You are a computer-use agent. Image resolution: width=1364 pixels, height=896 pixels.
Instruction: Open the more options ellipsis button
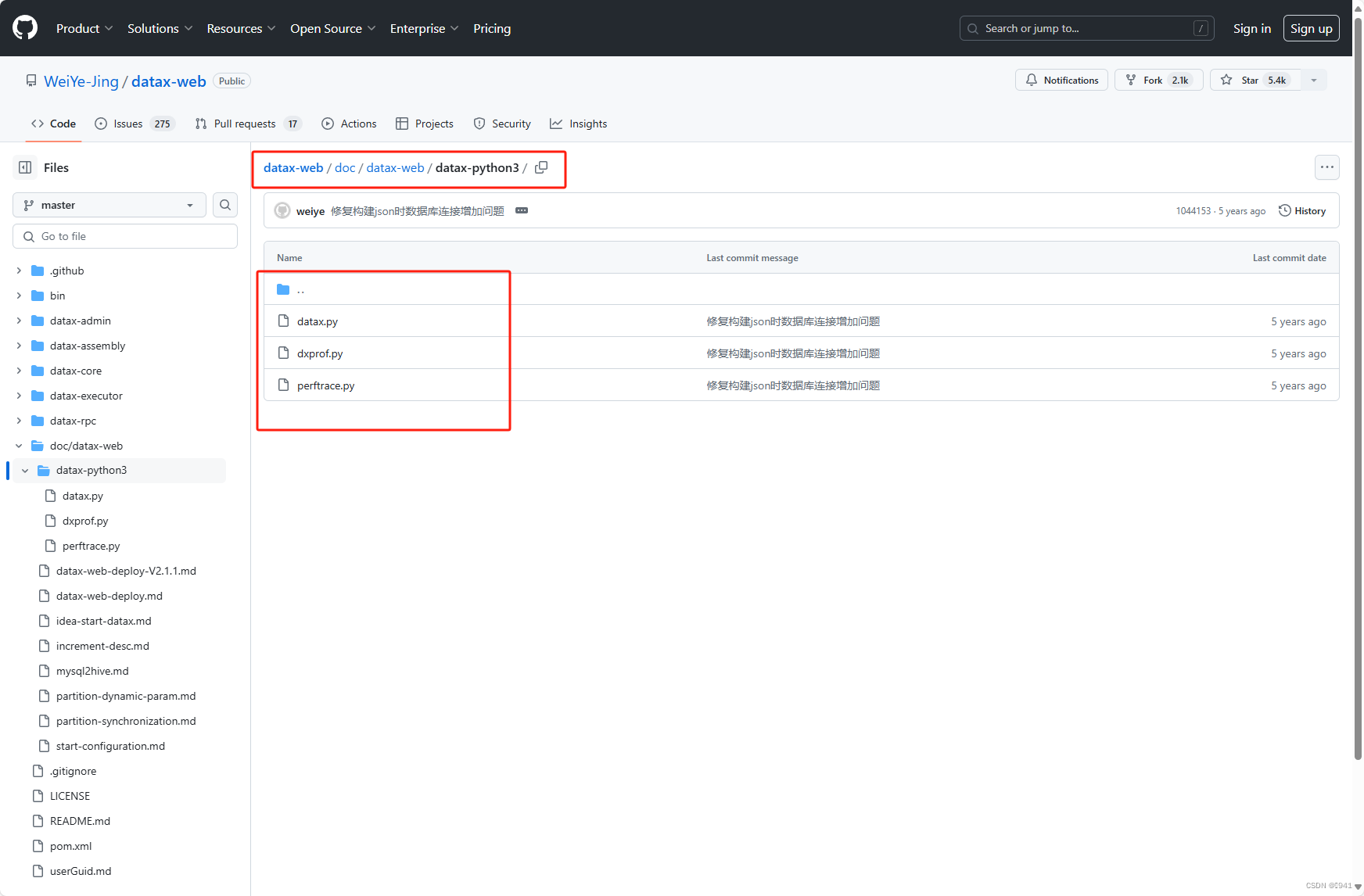pos(1327,167)
